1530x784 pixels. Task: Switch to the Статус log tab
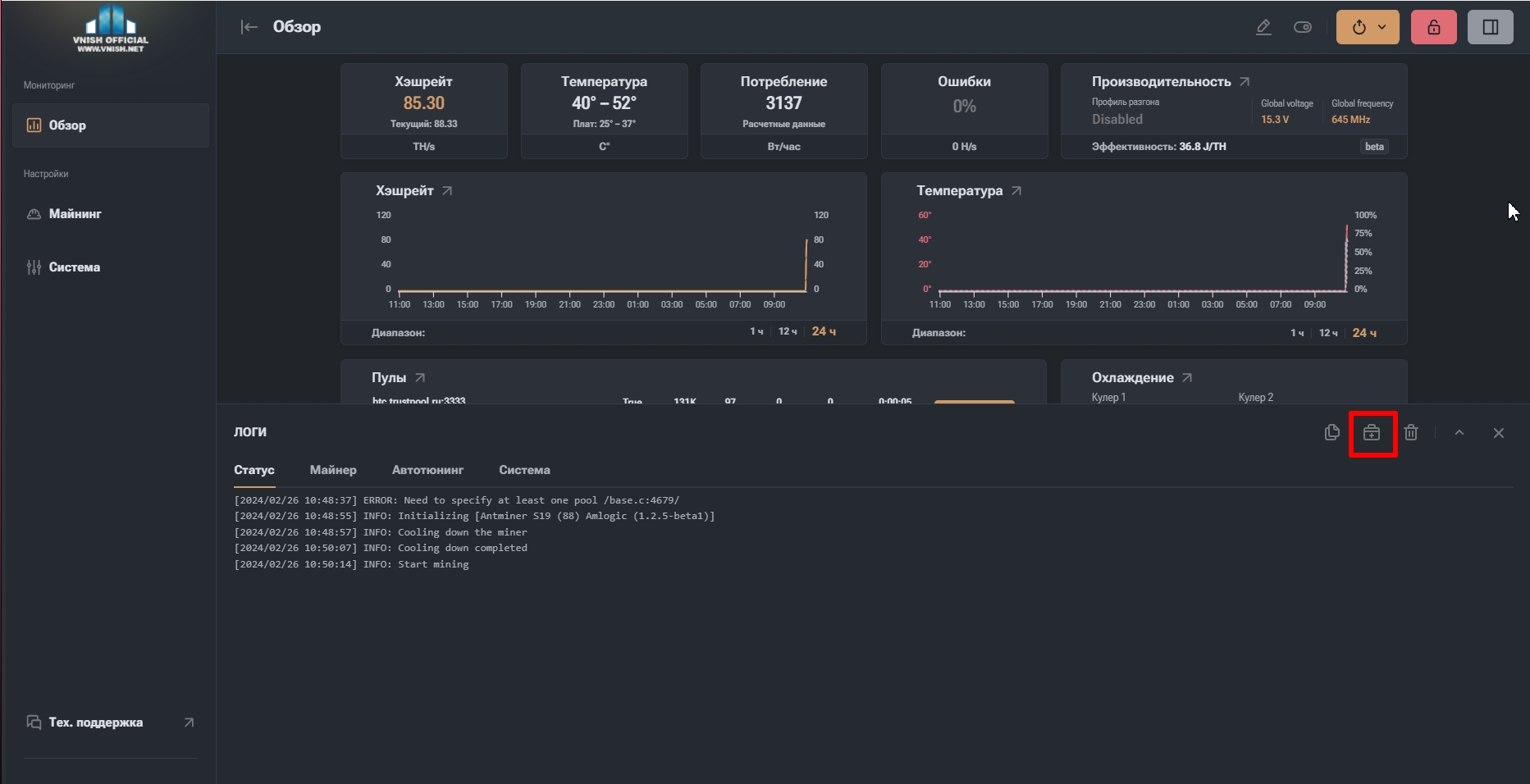(x=254, y=470)
